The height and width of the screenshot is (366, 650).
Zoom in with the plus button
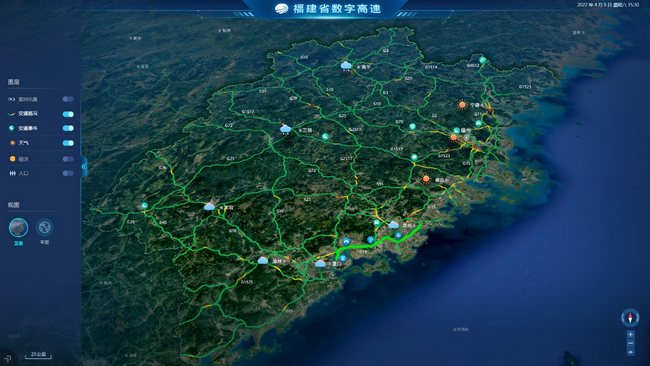coord(631,334)
